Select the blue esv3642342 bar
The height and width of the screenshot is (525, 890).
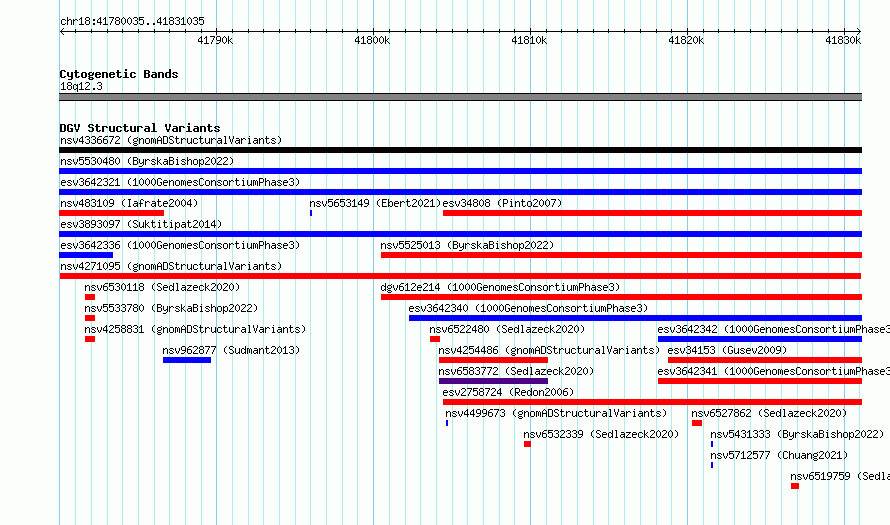[760, 339]
